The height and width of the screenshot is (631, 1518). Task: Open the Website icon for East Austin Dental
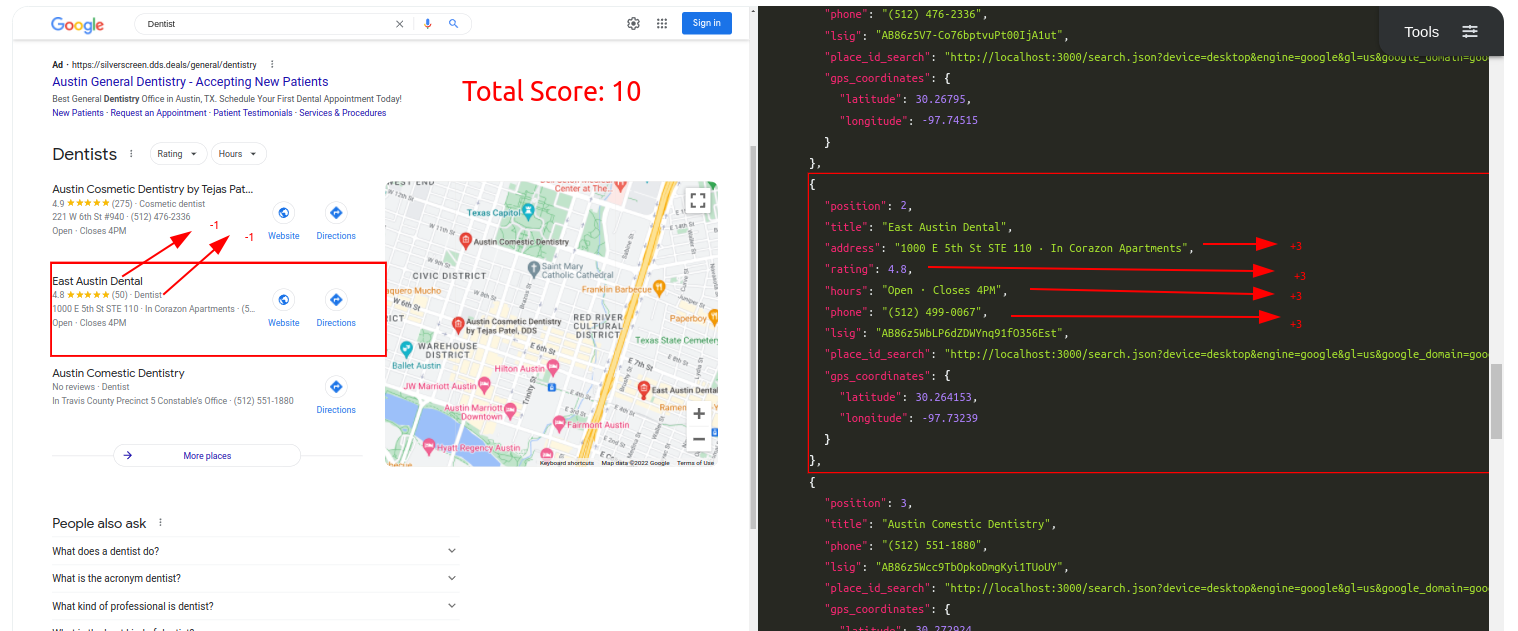click(x=284, y=300)
